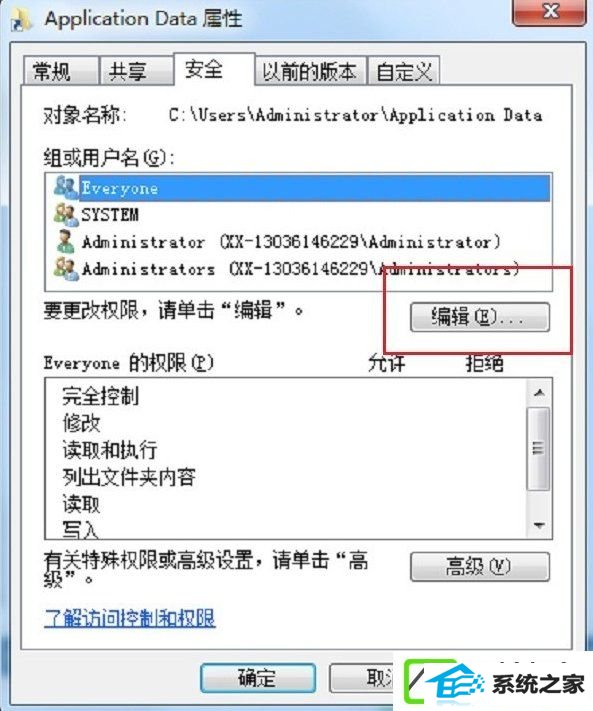Image resolution: width=593 pixels, height=711 pixels.
Task: Open advanced settings with 高级(V) button
Action: pyautogui.click(x=480, y=566)
